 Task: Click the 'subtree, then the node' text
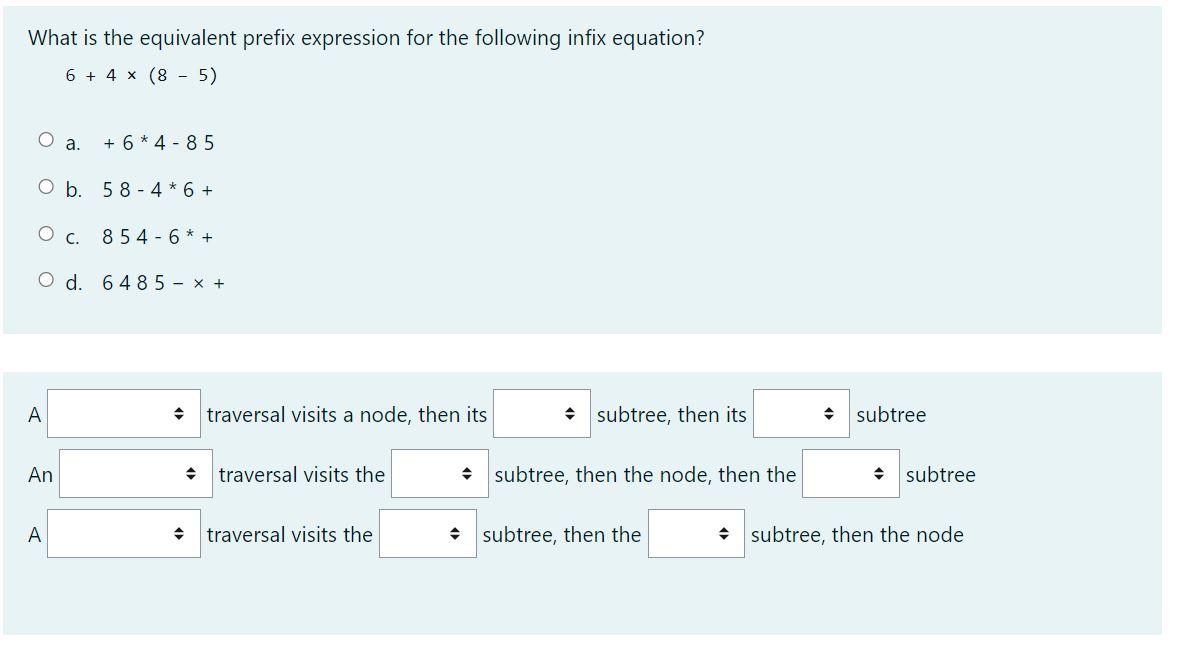[x=857, y=535]
